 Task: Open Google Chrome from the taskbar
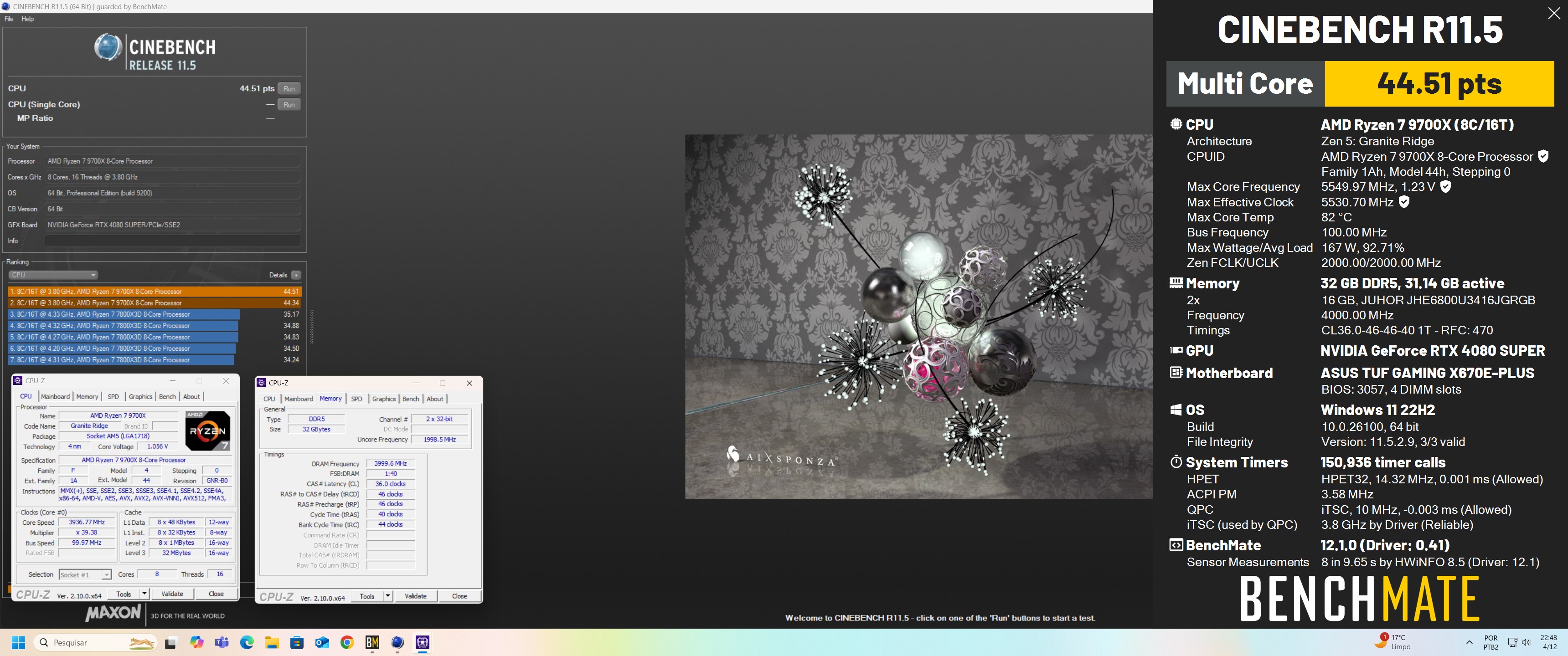pos(347,643)
